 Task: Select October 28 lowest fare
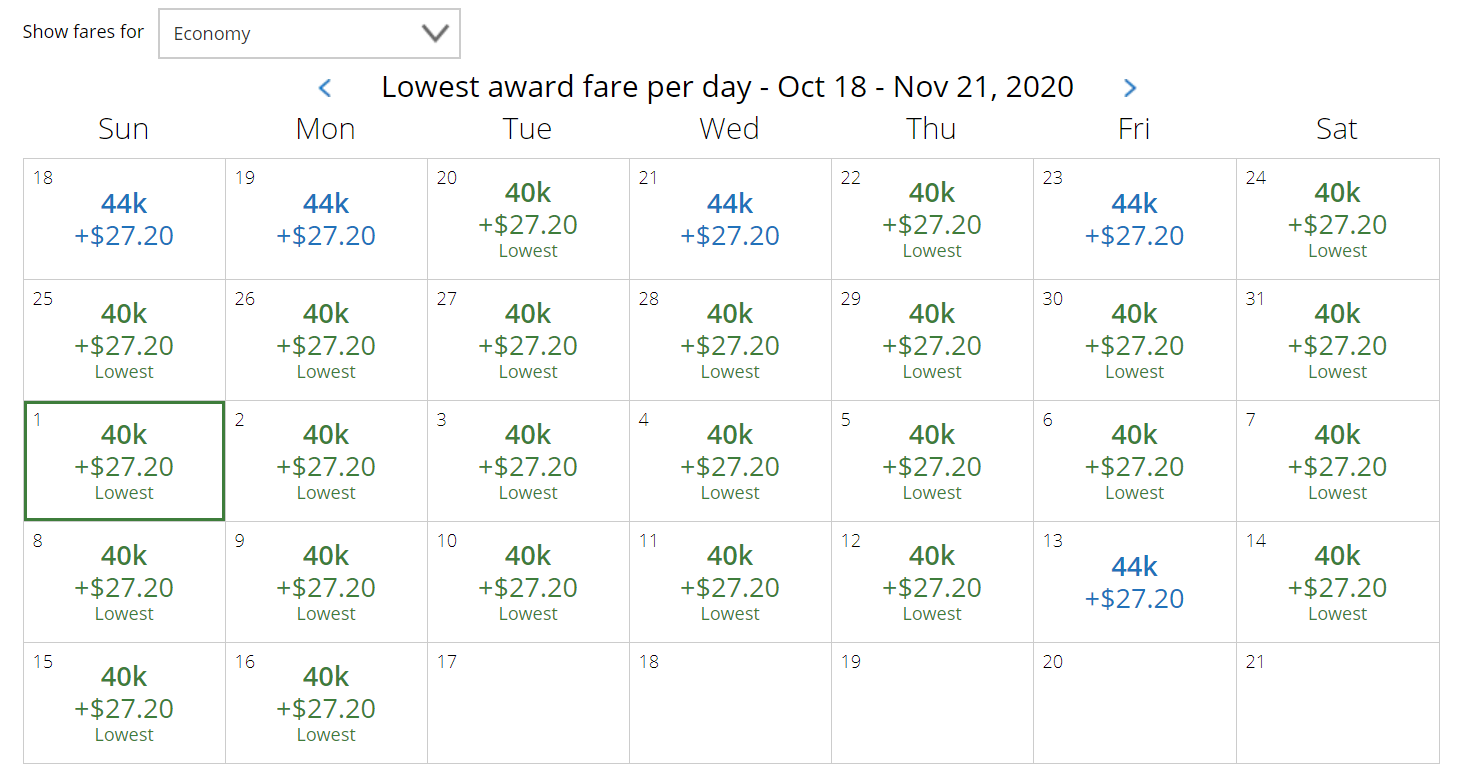pyautogui.click(x=730, y=340)
